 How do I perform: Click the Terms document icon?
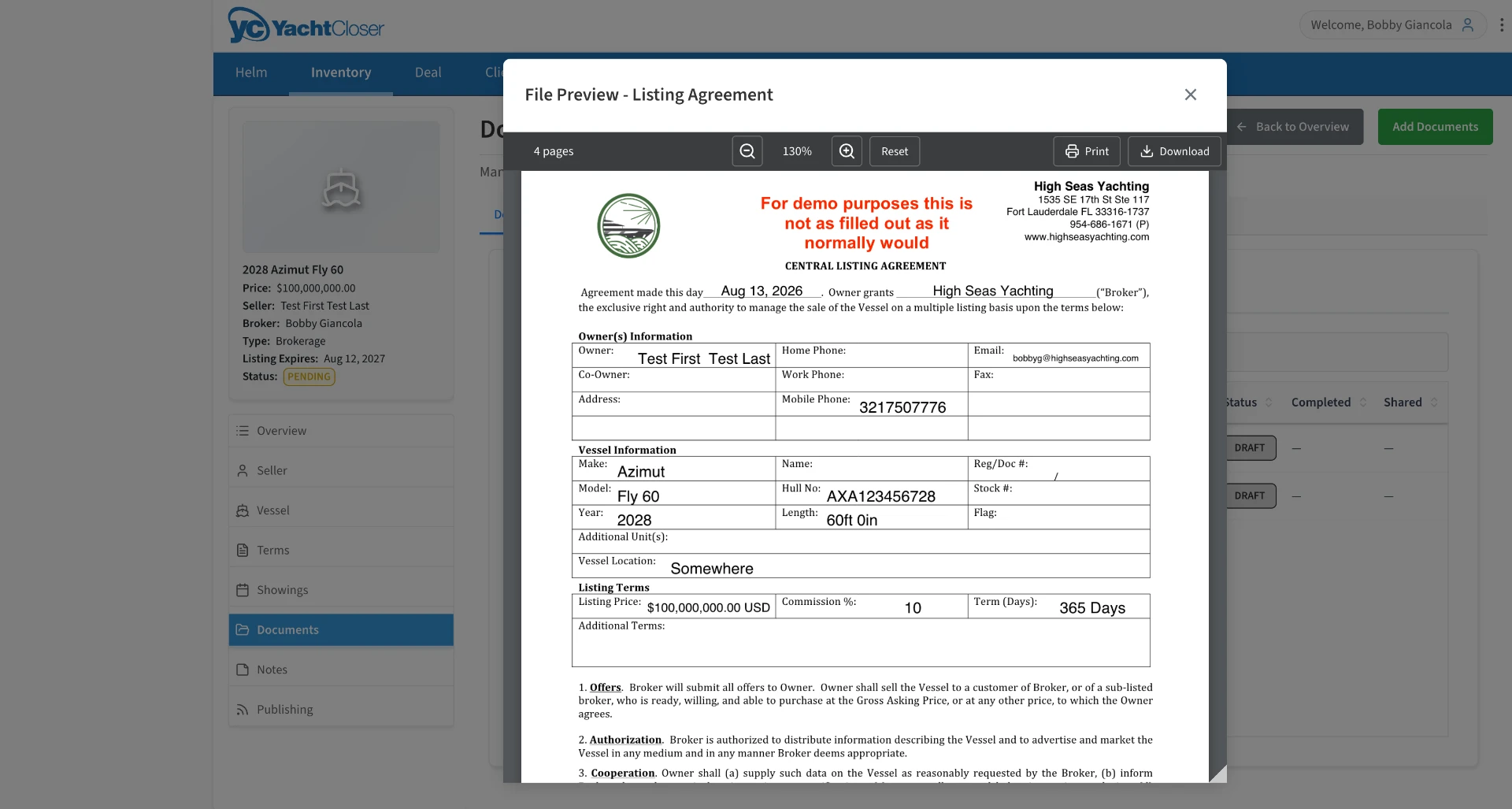coord(243,550)
